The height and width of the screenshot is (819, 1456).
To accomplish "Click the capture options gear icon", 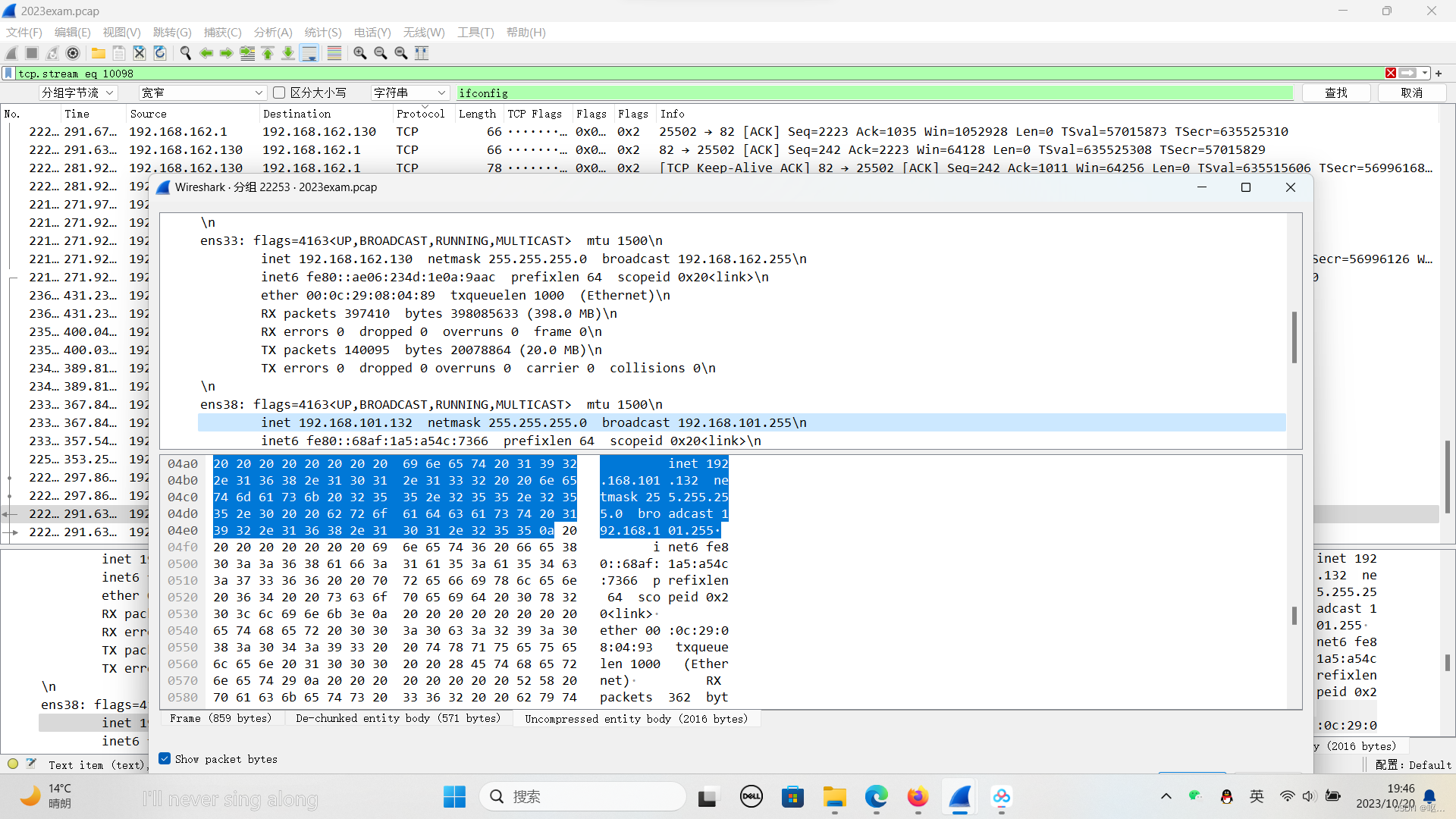I will [x=73, y=53].
